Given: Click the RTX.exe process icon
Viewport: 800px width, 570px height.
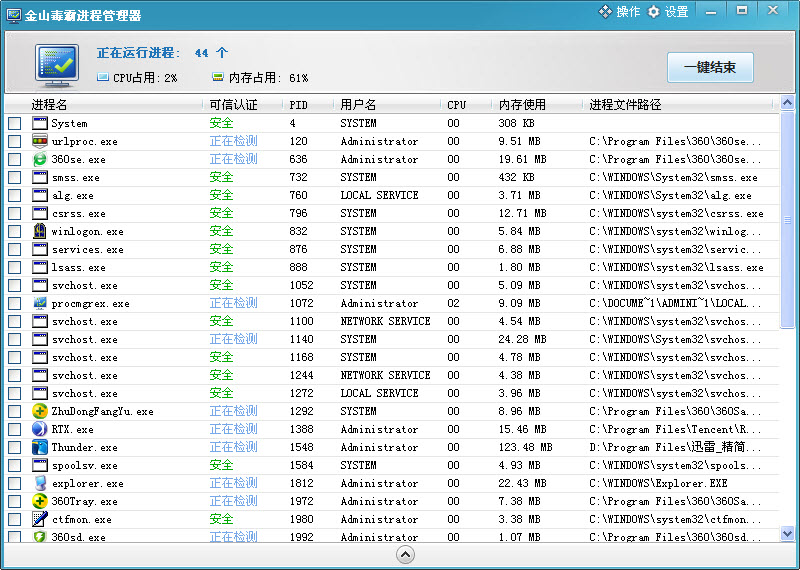Looking at the screenshot, I should point(40,429).
